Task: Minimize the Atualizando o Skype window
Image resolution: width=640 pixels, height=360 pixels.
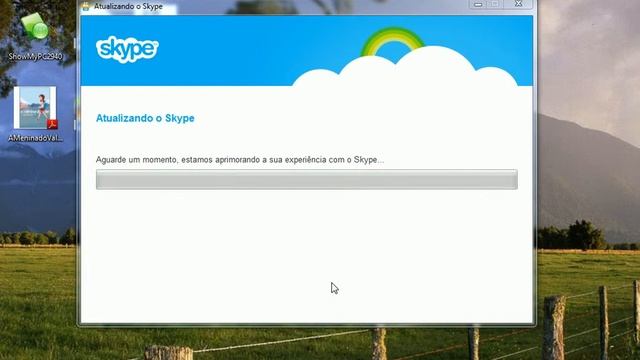Action: coord(478,4)
